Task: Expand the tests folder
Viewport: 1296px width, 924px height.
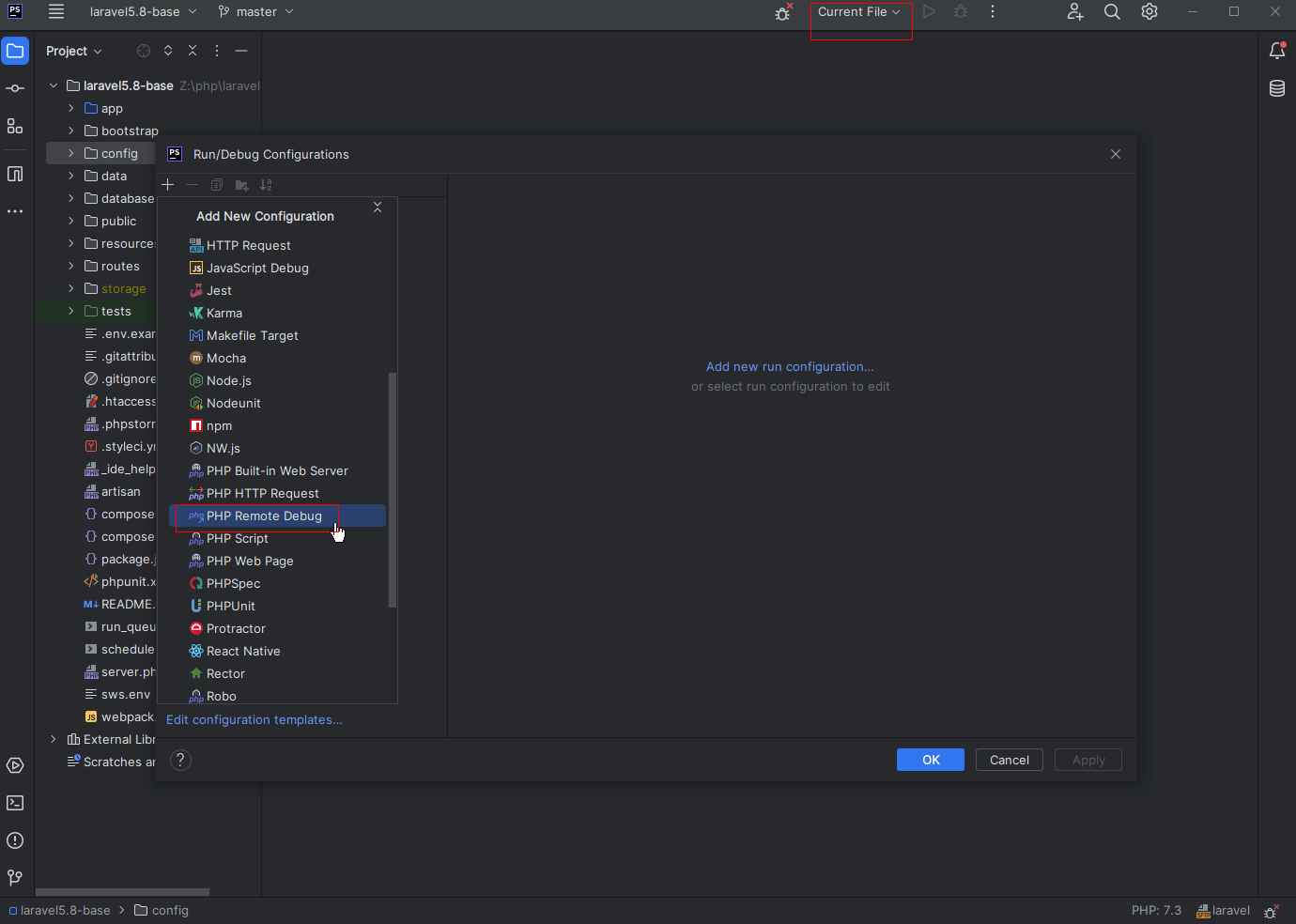Action: (x=70, y=311)
